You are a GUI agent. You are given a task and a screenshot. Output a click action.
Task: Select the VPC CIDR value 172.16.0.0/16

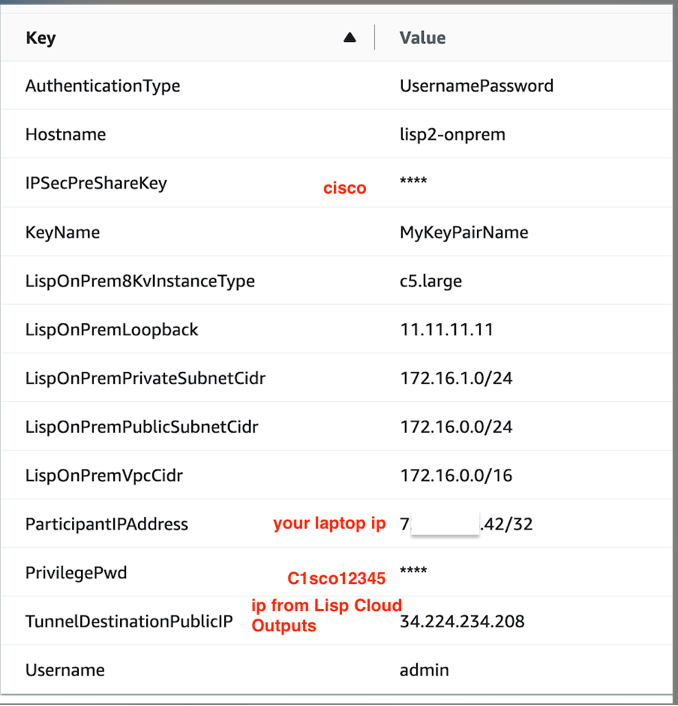[x=456, y=476]
